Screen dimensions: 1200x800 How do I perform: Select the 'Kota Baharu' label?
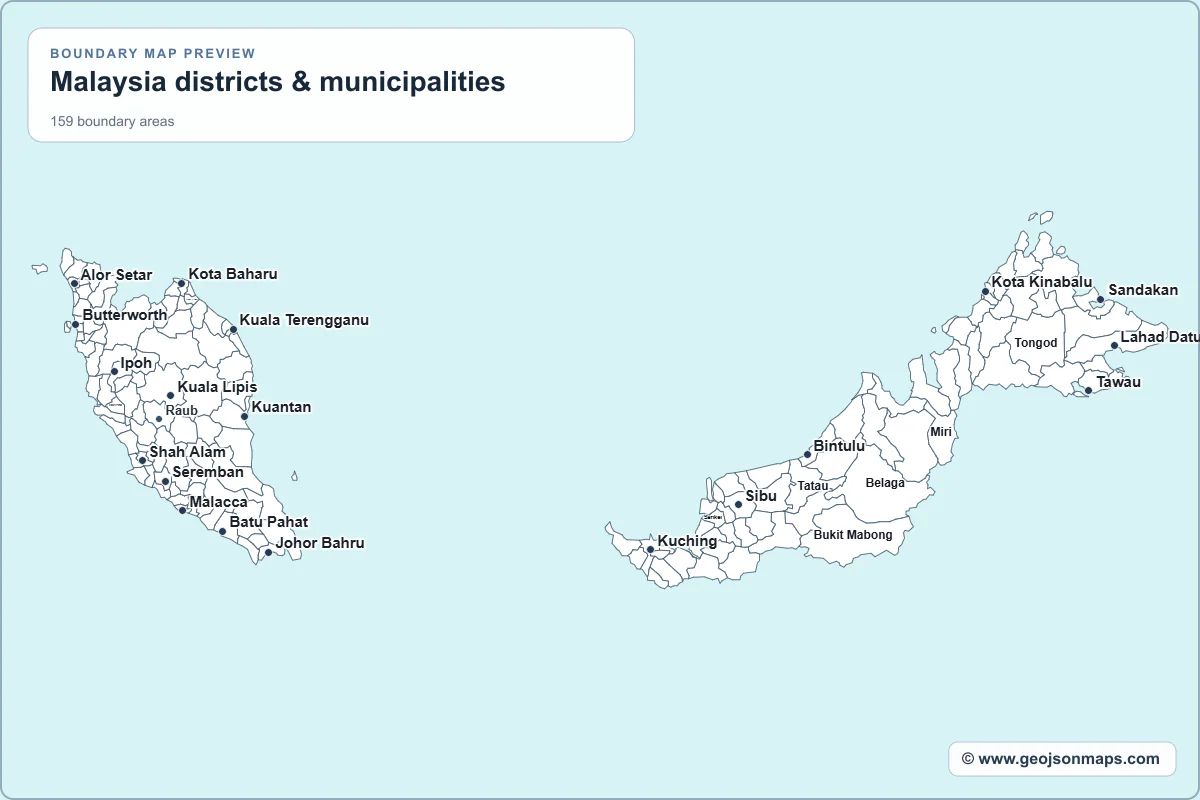pyautogui.click(x=233, y=273)
